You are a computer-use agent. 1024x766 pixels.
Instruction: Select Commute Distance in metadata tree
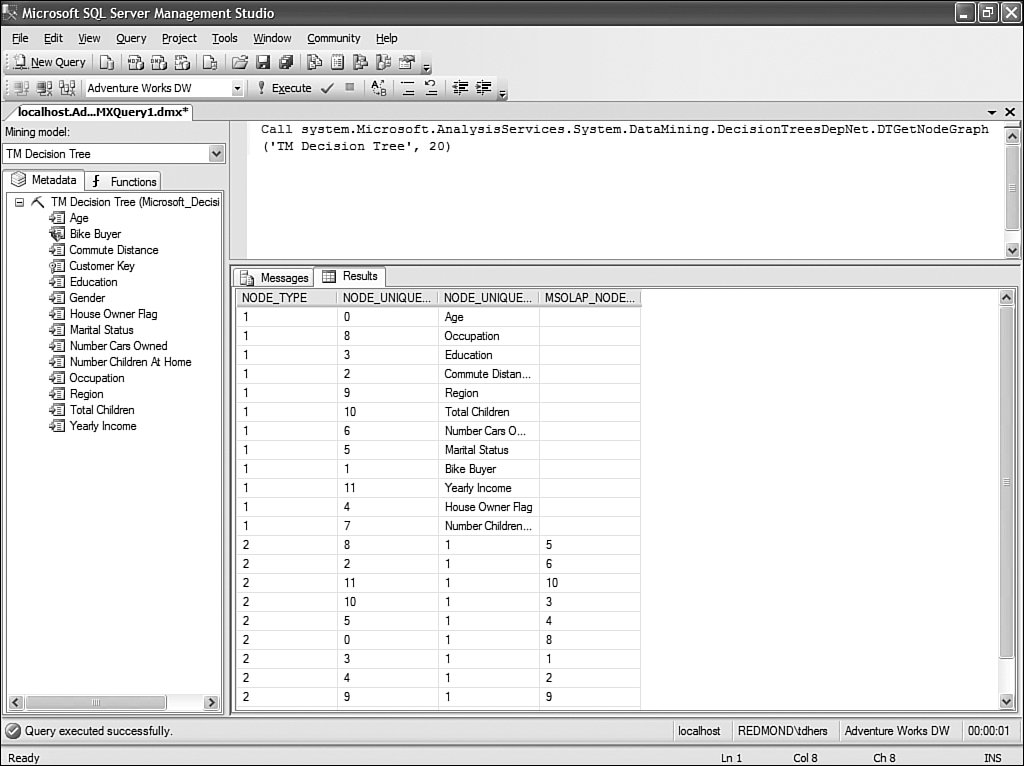click(x=113, y=250)
